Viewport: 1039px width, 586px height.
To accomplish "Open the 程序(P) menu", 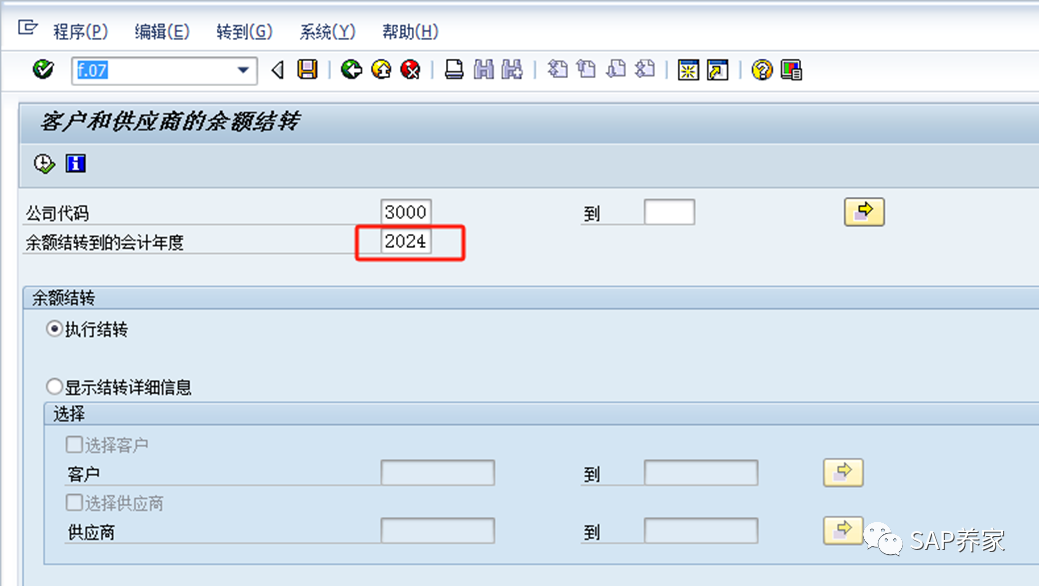I will tap(80, 31).
